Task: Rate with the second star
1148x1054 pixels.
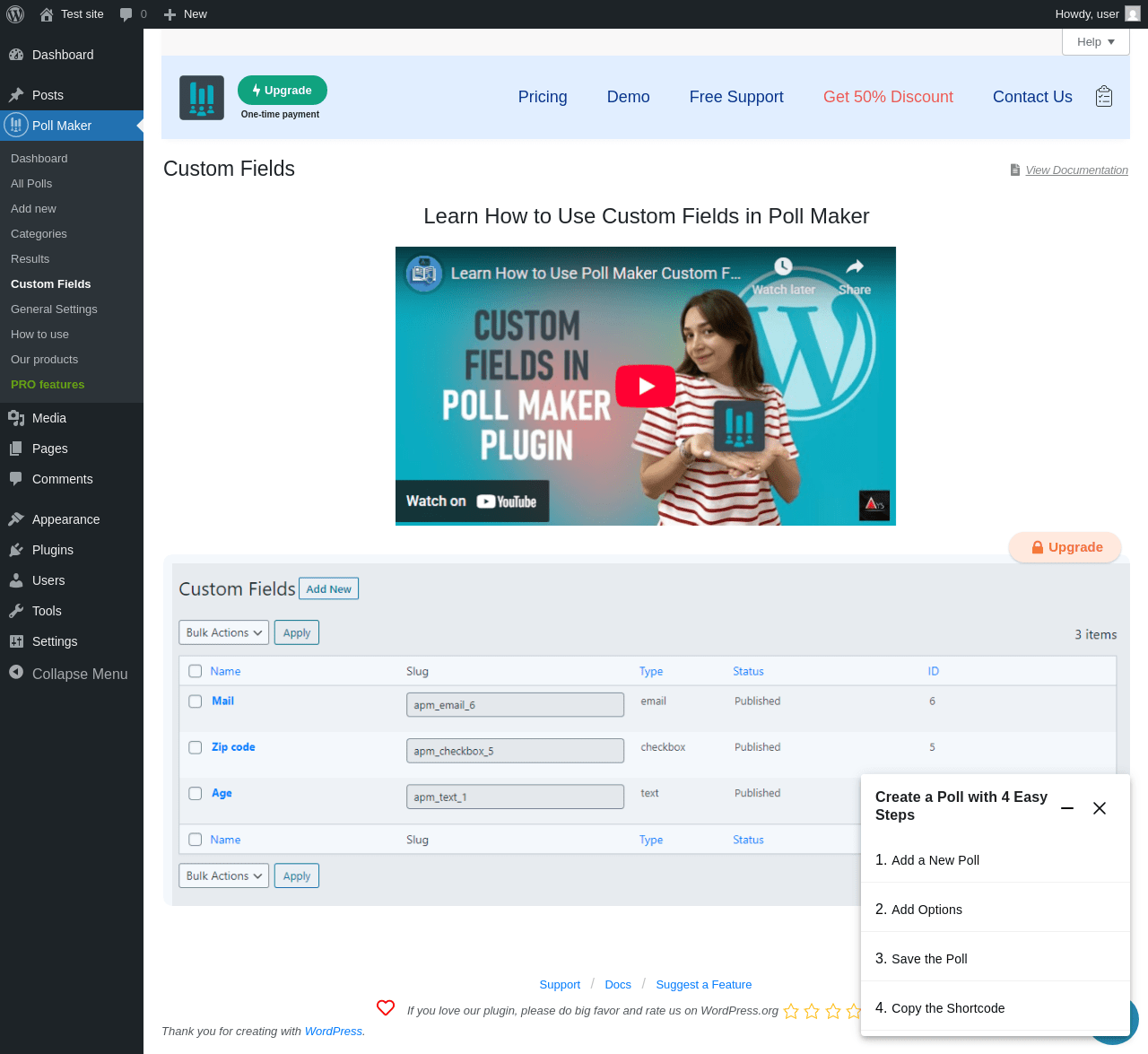Action: pyautogui.click(x=812, y=1011)
